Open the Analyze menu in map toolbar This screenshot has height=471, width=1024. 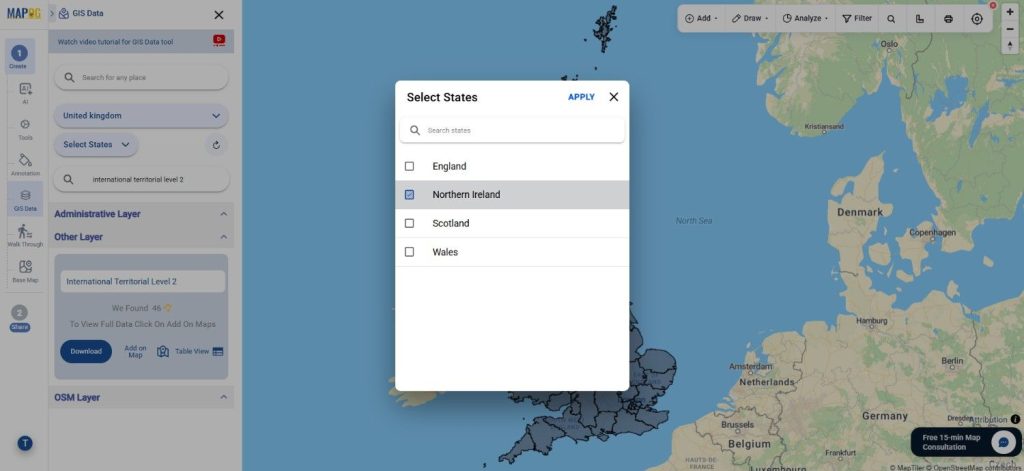coord(805,18)
